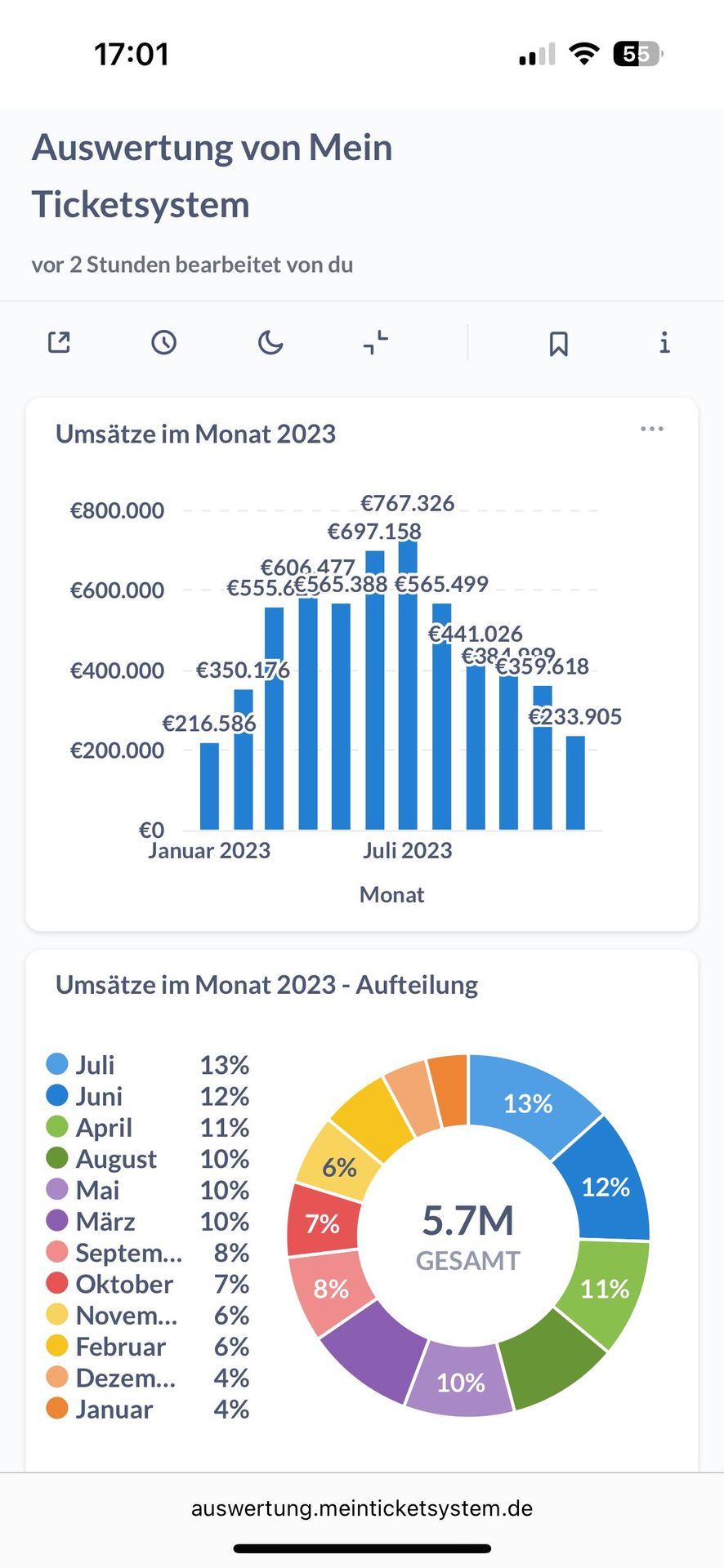Tap the share/export dashboard icon
724x1568 pixels.
point(59,342)
